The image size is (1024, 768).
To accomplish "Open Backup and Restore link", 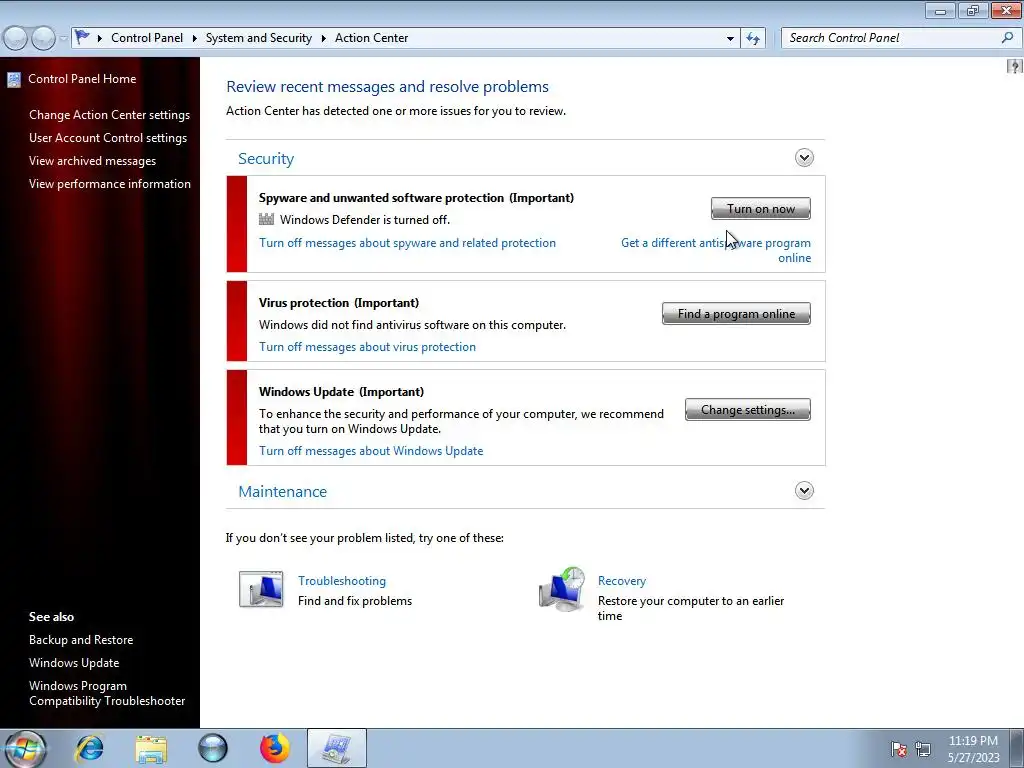I will point(81,640).
